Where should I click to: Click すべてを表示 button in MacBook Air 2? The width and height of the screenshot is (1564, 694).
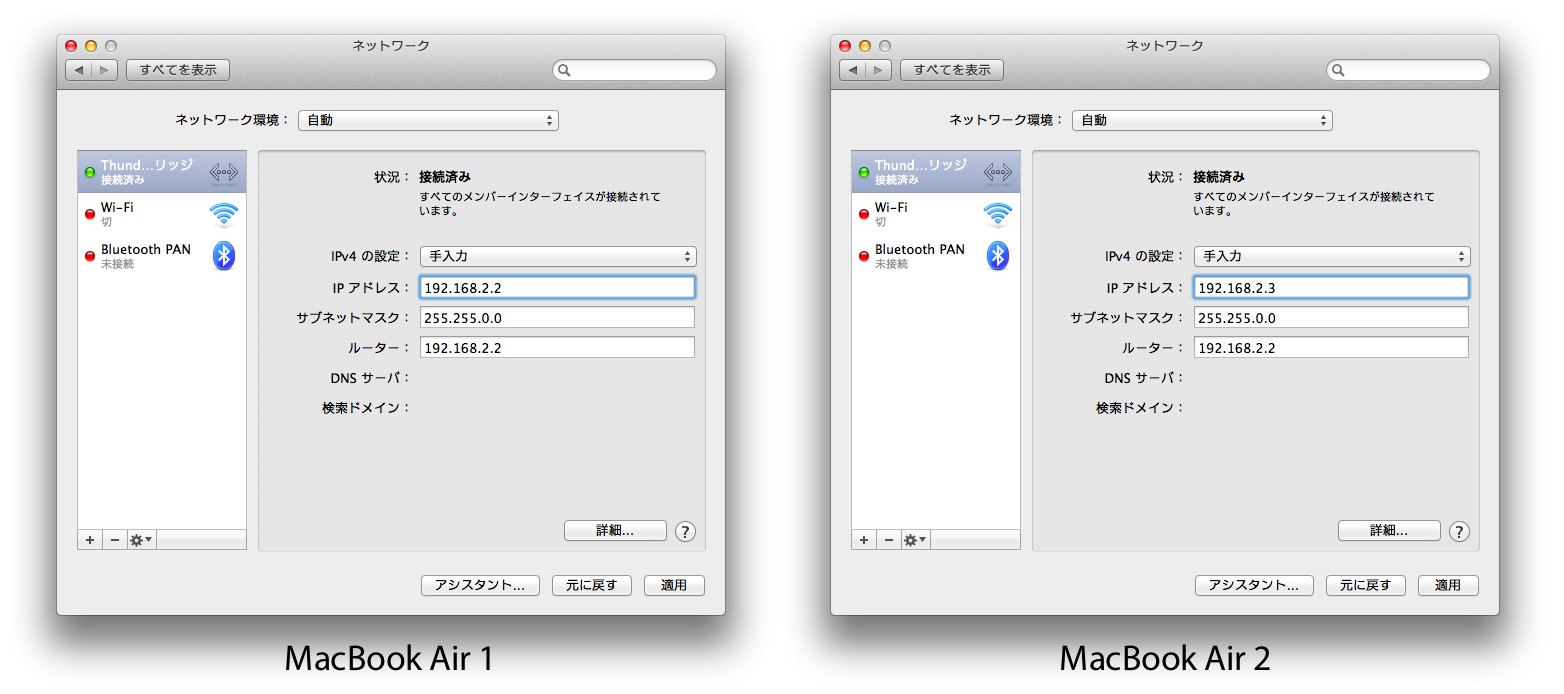(x=952, y=70)
